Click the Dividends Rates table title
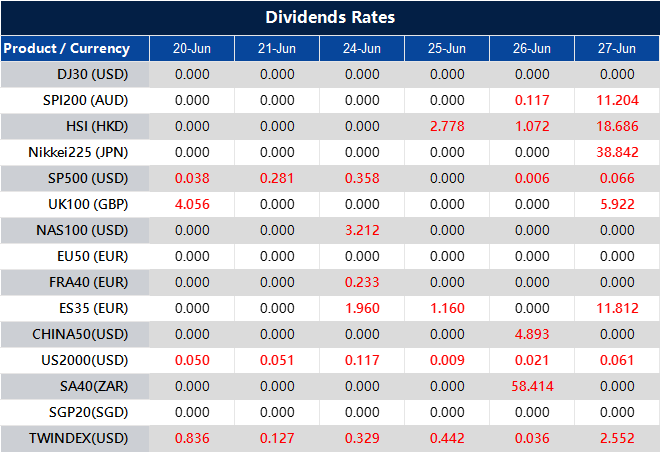This screenshot has height=452, width=660. click(x=330, y=18)
